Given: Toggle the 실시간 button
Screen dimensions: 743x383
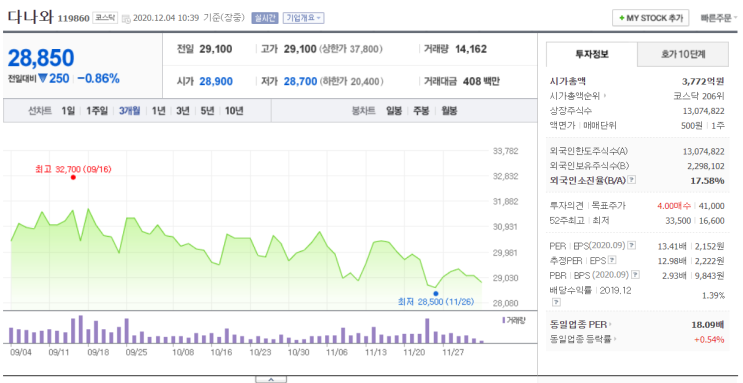Looking at the screenshot, I should click(x=265, y=18).
